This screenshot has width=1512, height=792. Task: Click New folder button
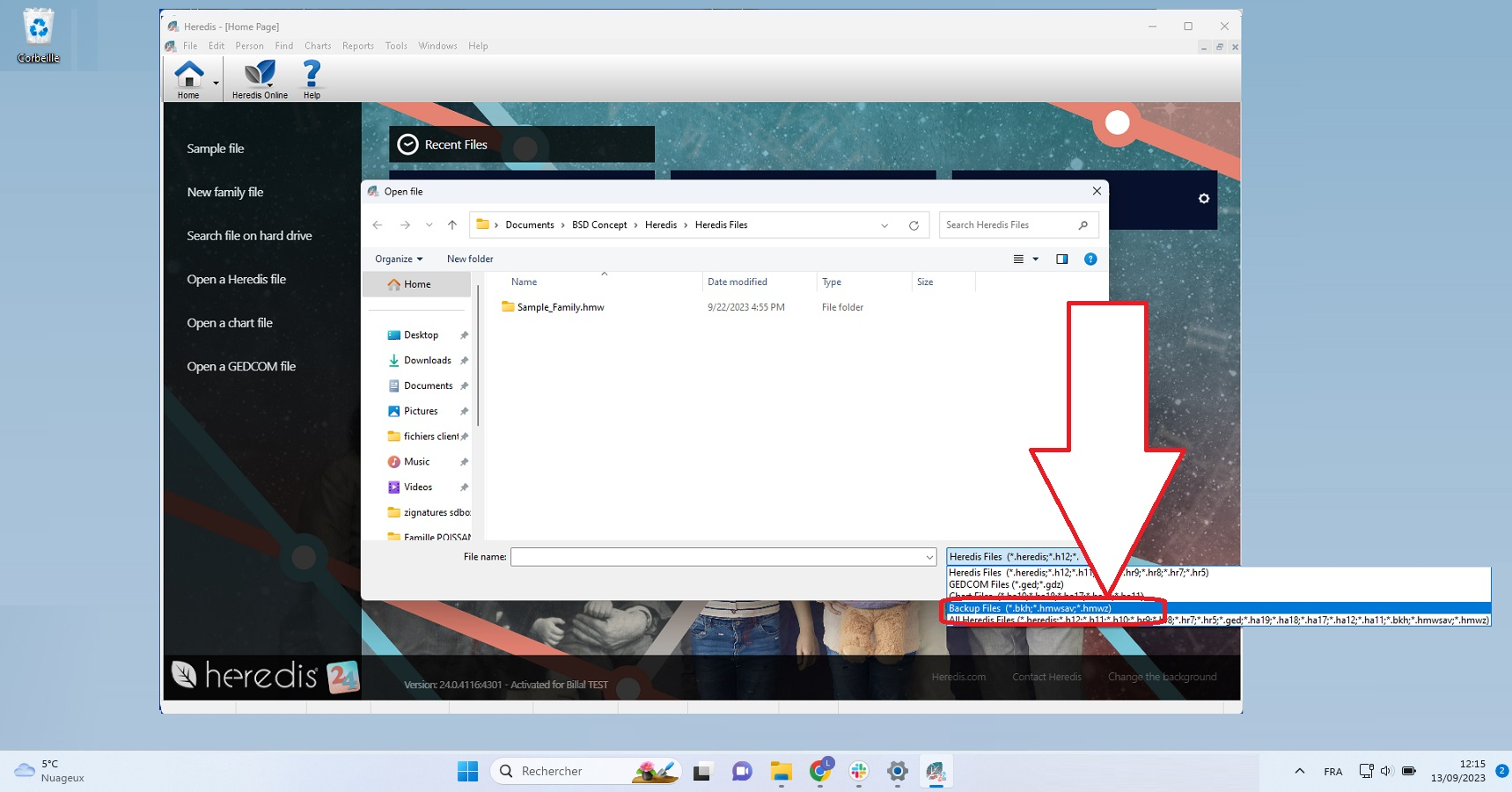click(470, 259)
